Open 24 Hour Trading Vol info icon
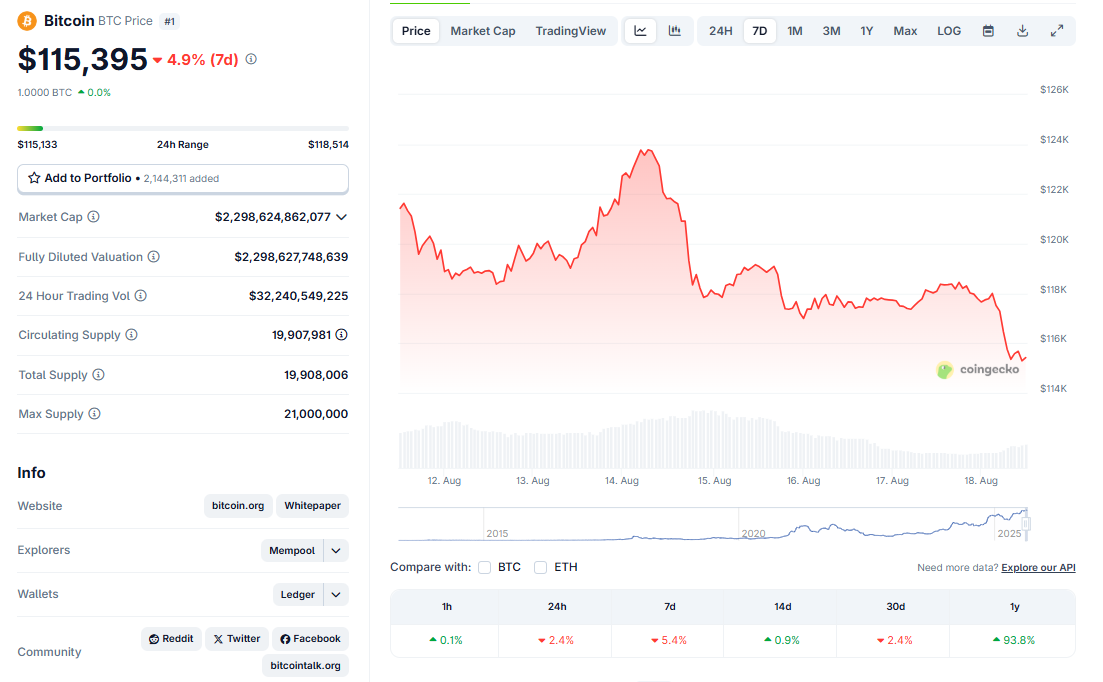1103x682 pixels. [x=141, y=295]
